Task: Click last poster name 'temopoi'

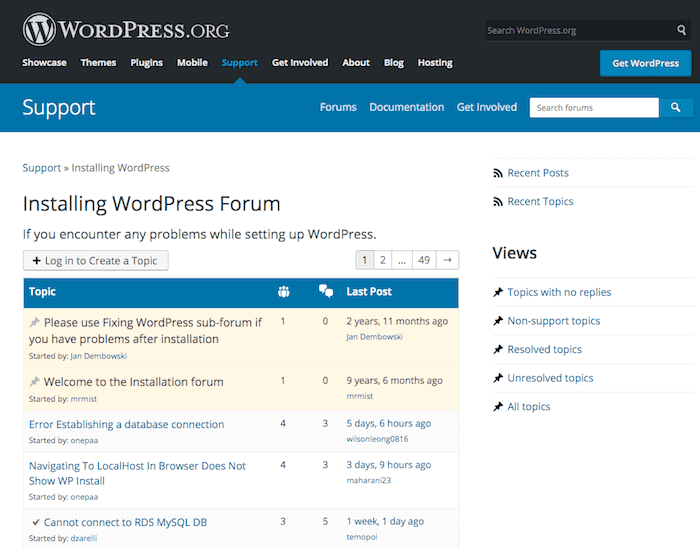Action: tap(362, 537)
